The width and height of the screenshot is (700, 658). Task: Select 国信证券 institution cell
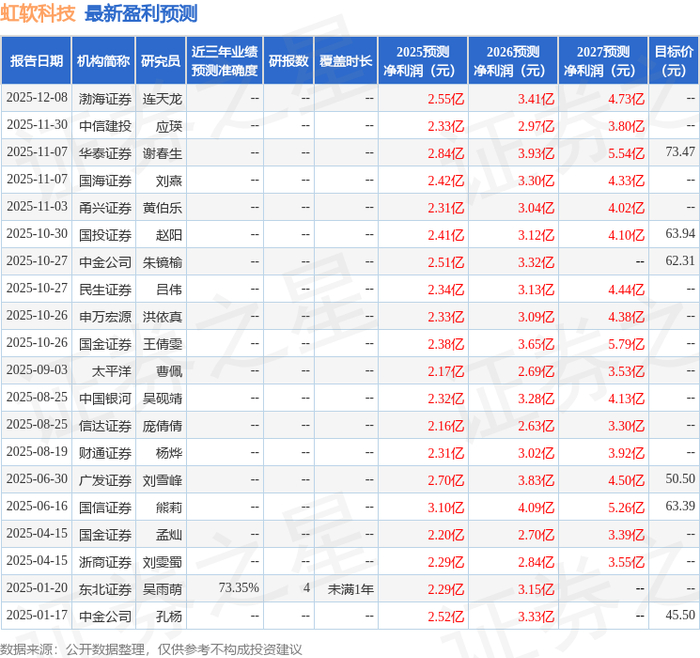coord(105,507)
